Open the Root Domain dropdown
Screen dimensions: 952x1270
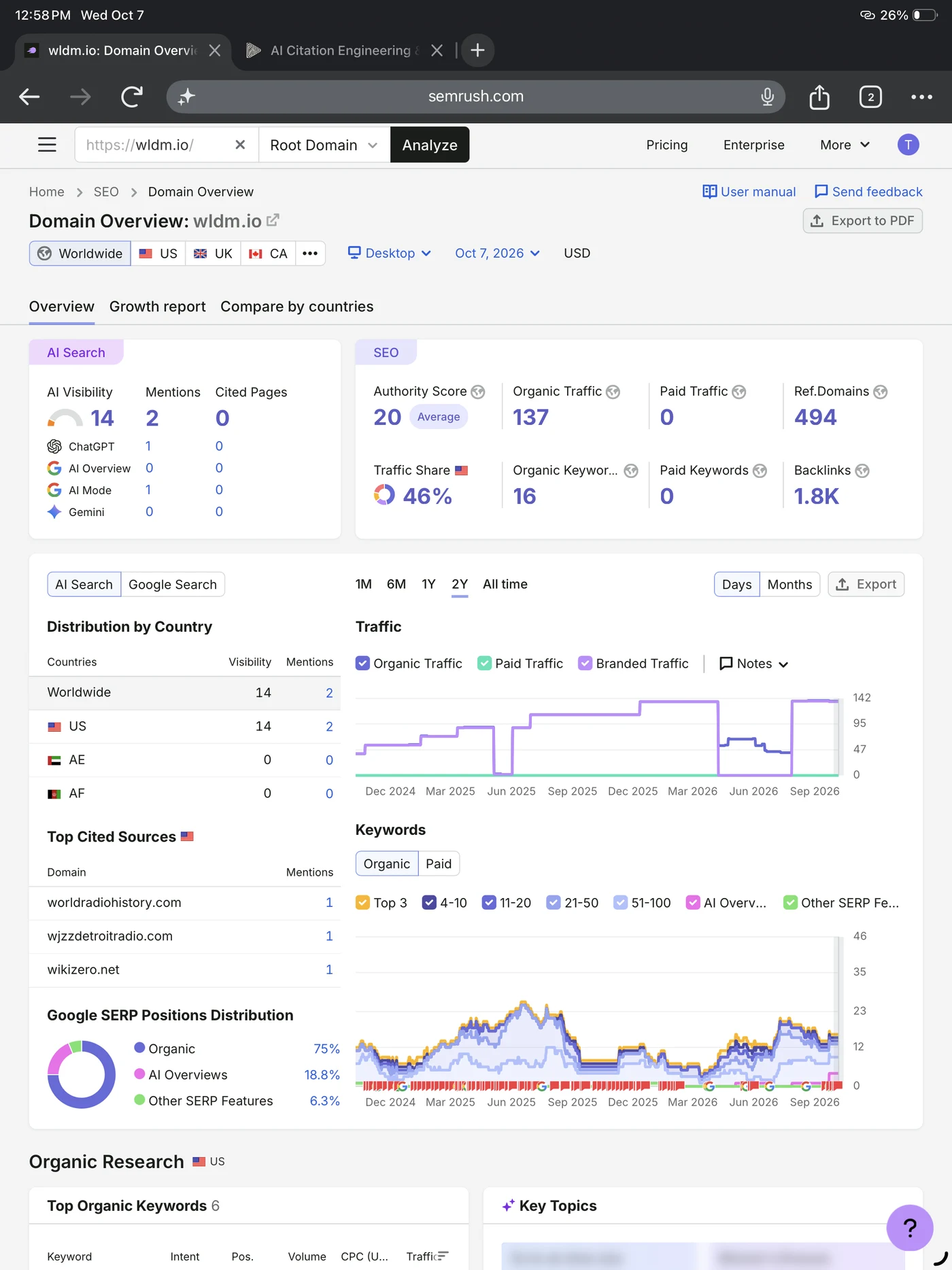click(x=324, y=145)
